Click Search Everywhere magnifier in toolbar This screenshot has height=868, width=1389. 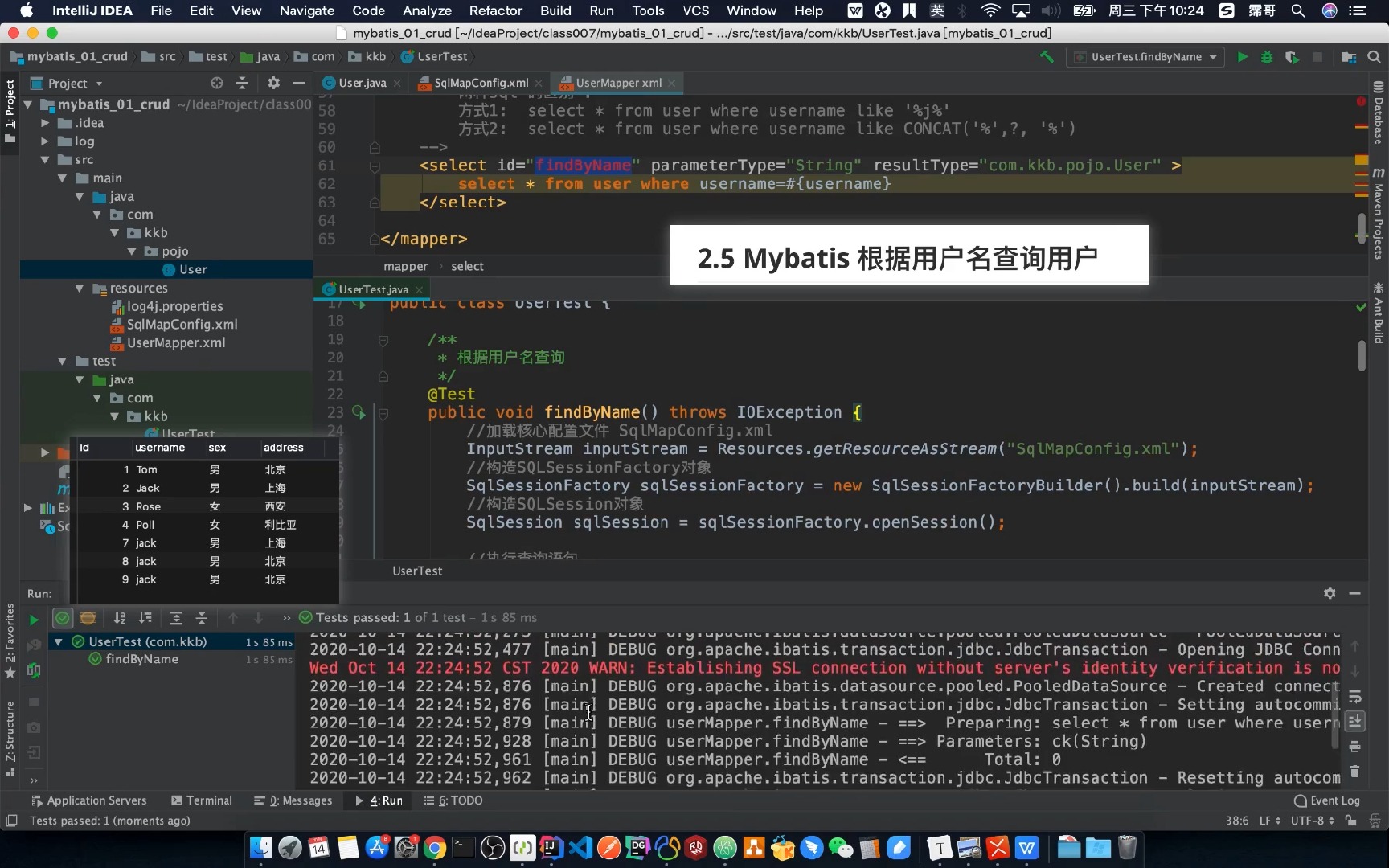[x=1374, y=57]
